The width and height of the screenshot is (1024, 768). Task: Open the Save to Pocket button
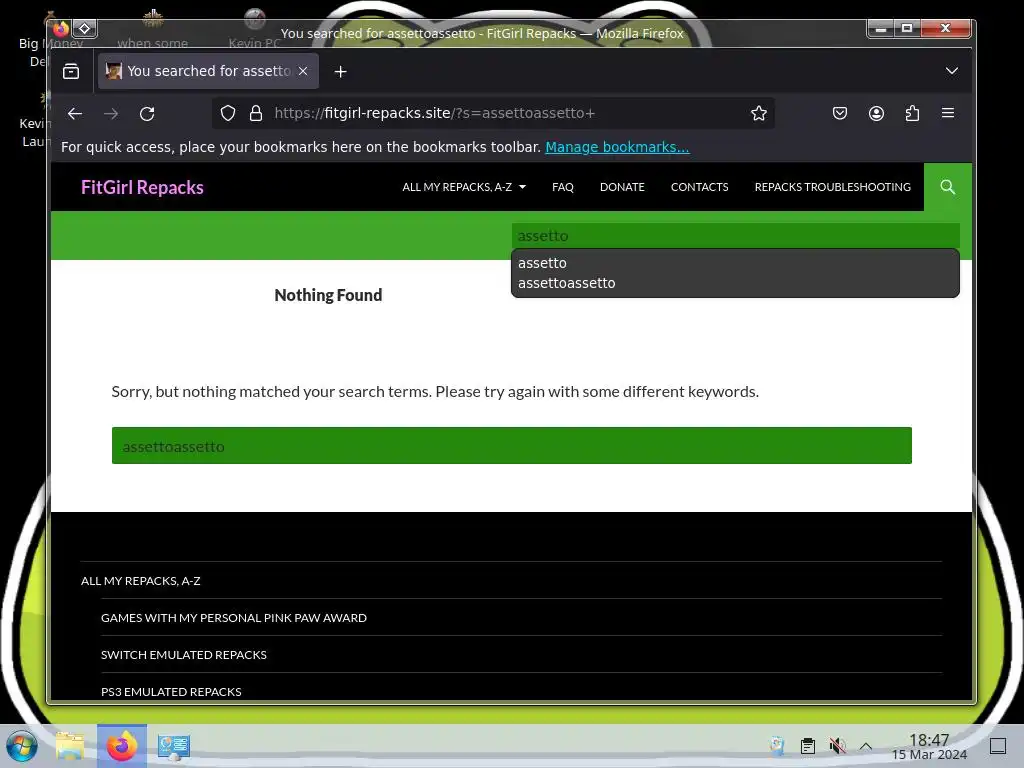tap(840, 113)
